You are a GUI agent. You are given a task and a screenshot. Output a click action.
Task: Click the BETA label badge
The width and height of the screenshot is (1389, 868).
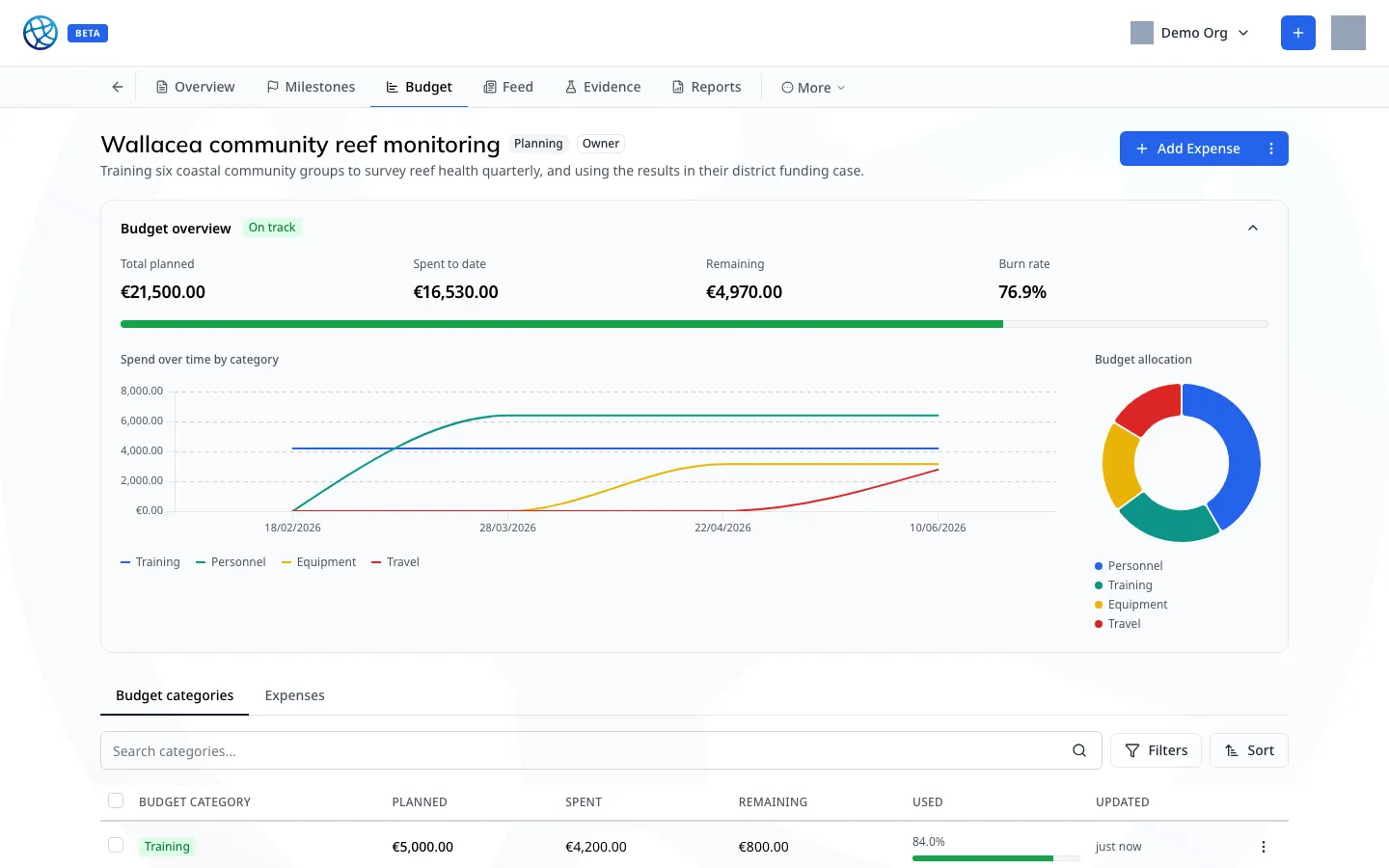88,33
